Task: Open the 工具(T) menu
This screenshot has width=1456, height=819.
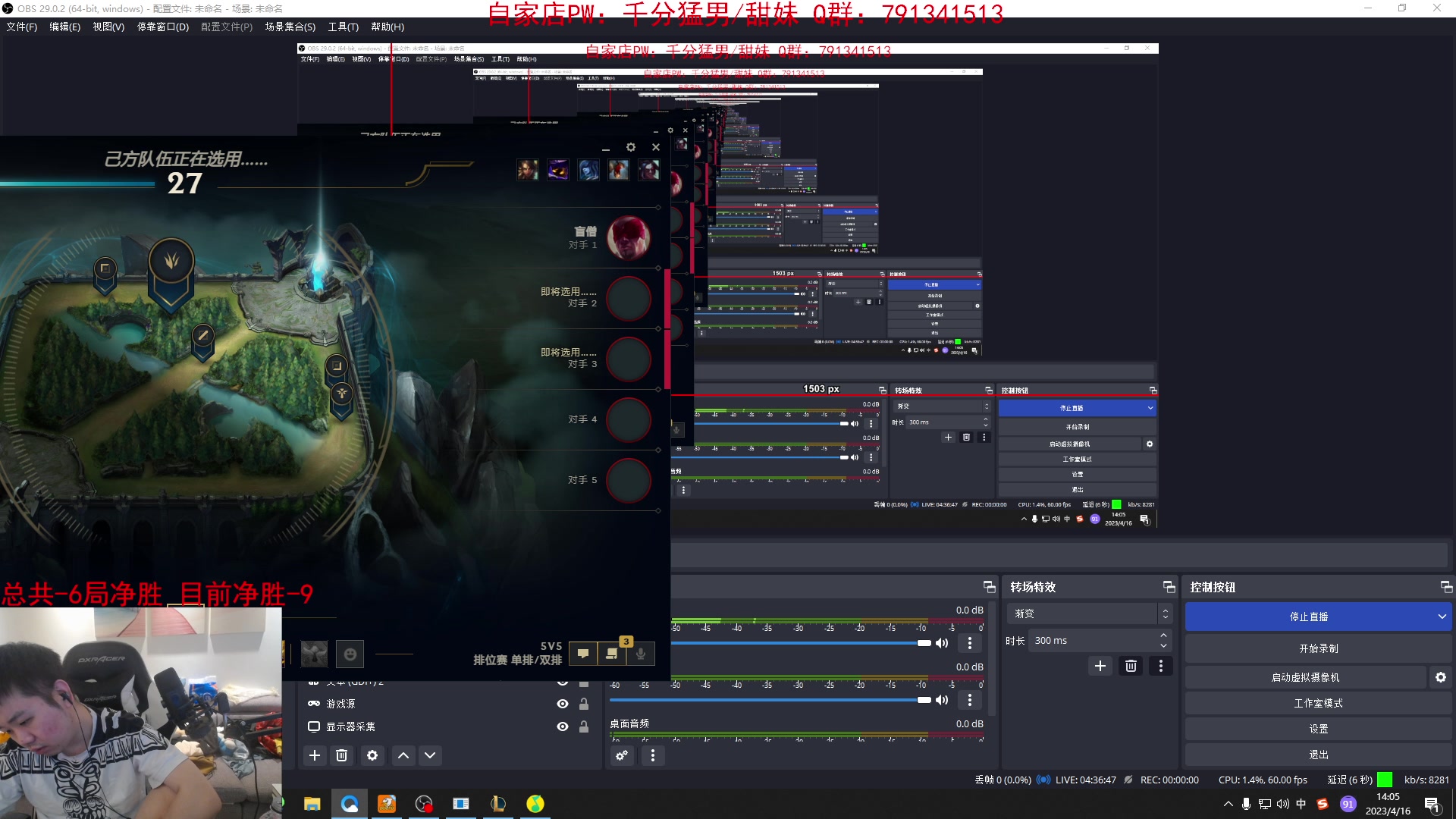Action: coord(344,27)
